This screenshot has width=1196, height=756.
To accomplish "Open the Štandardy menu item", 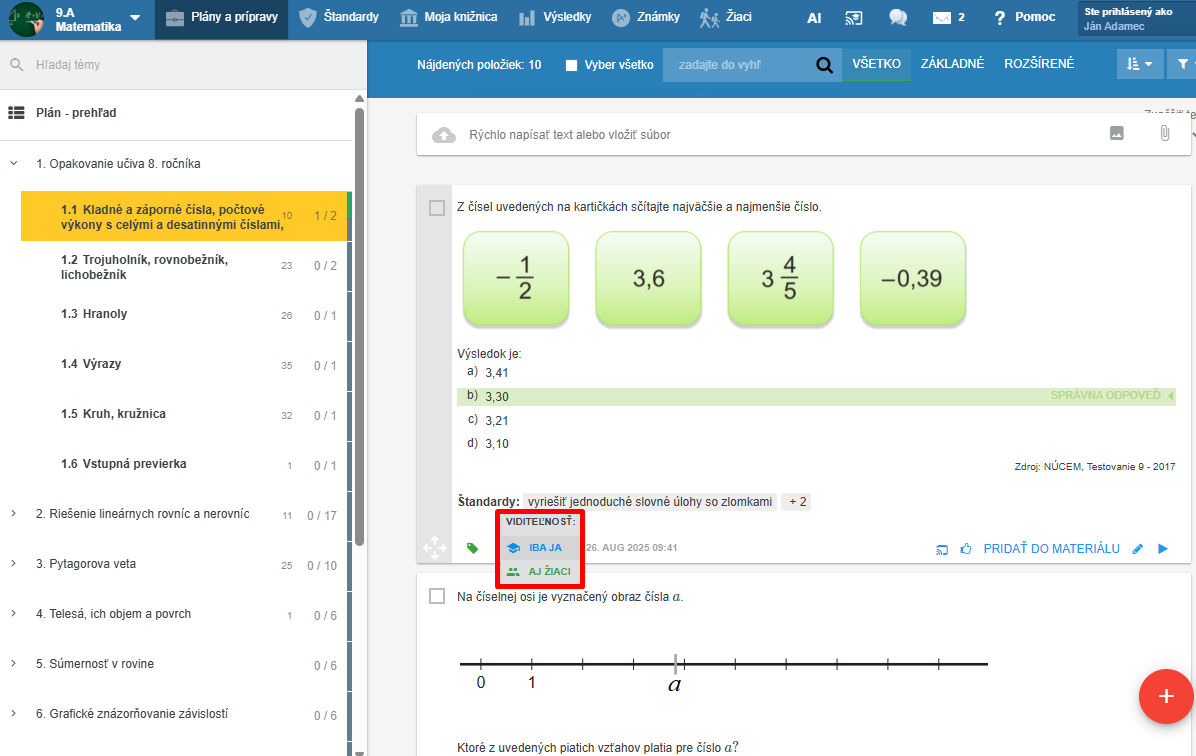I will point(339,18).
